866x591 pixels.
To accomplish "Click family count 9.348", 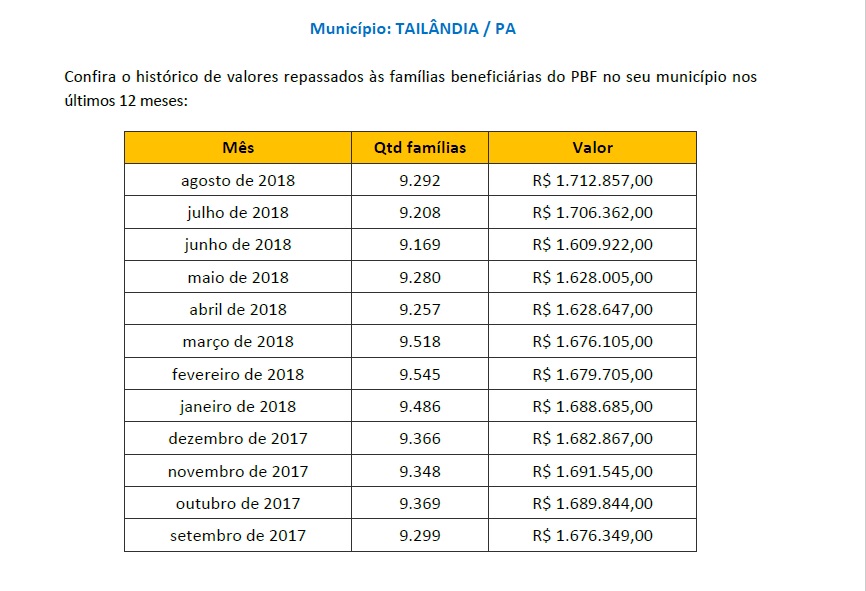I will click(x=420, y=471).
